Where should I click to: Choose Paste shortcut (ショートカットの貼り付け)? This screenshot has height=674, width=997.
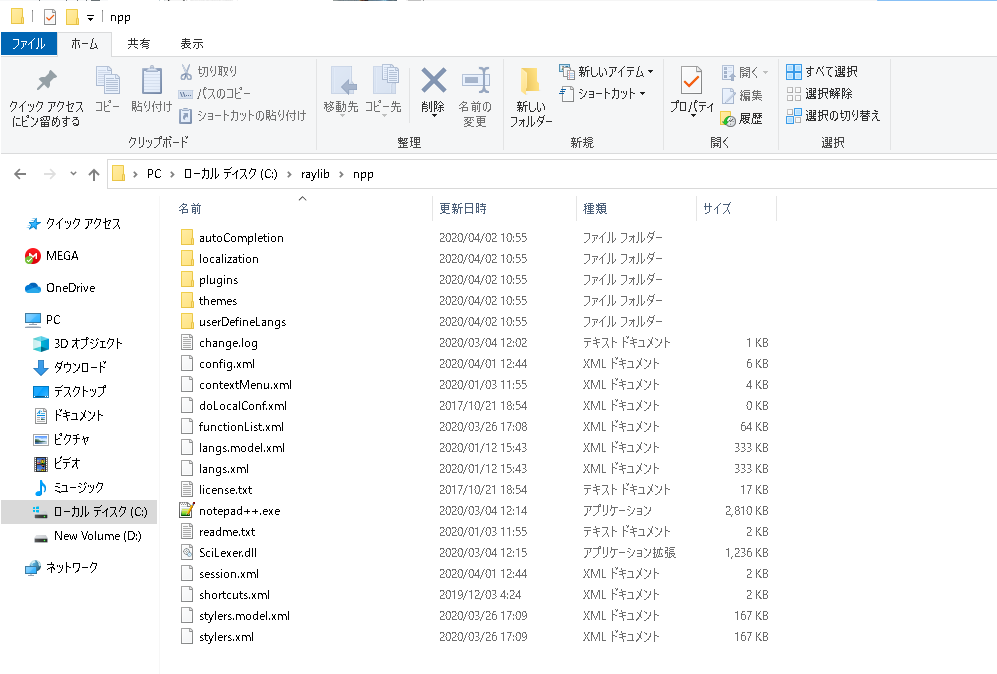click(243, 116)
